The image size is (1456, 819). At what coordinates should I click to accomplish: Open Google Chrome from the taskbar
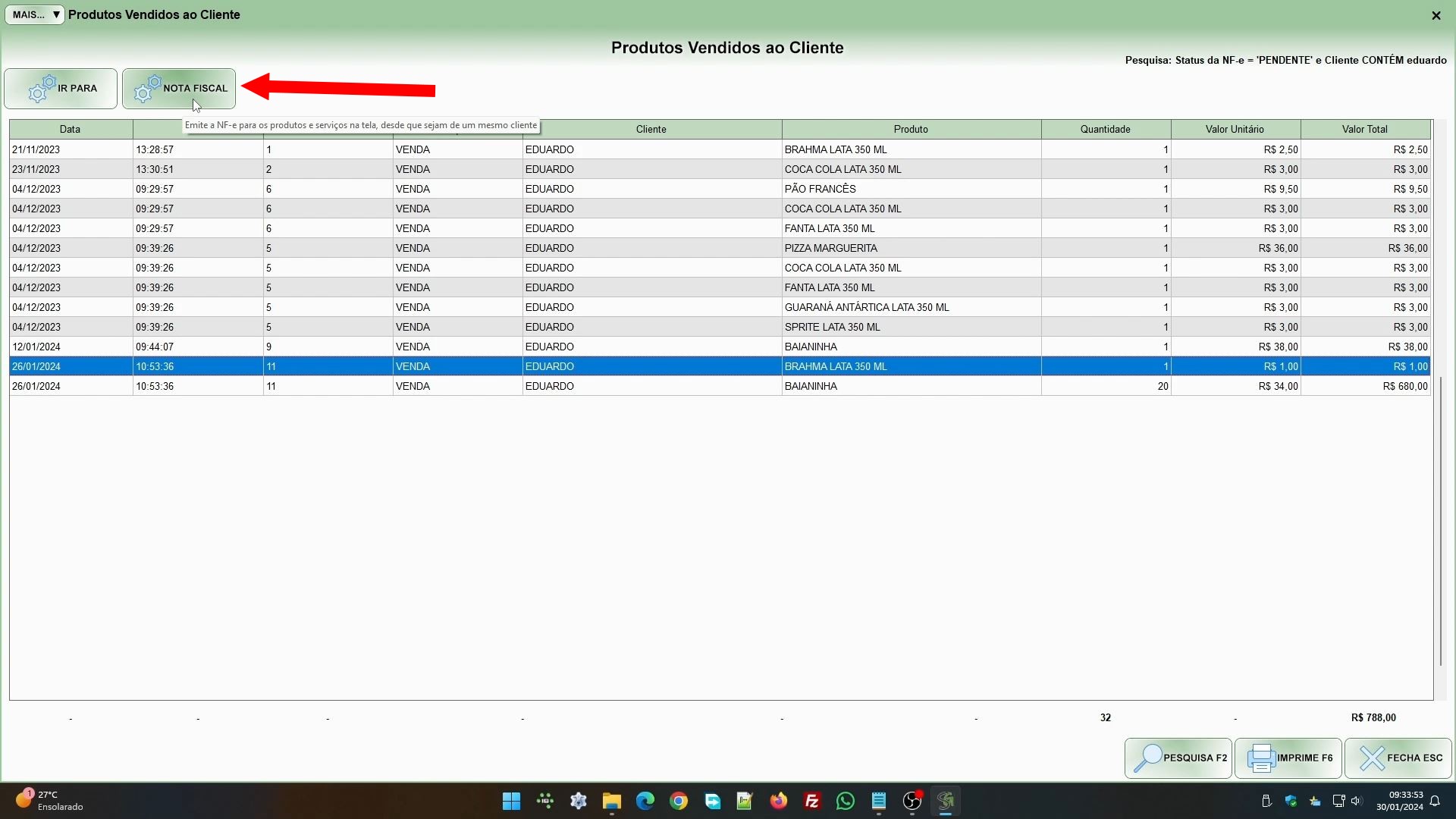(678, 801)
